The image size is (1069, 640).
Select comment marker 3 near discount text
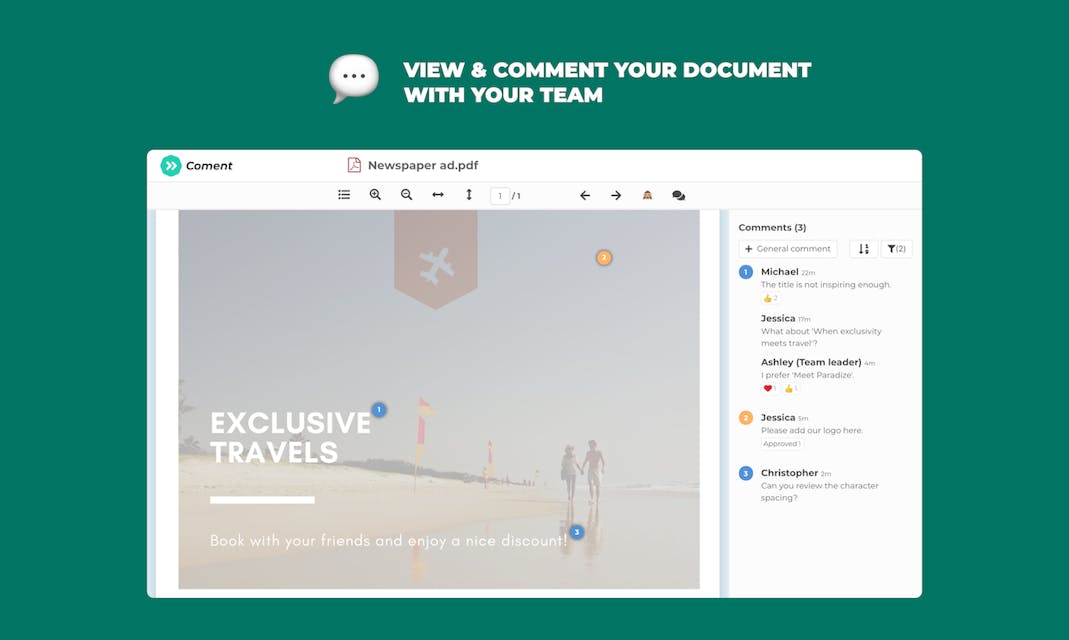tap(577, 532)
